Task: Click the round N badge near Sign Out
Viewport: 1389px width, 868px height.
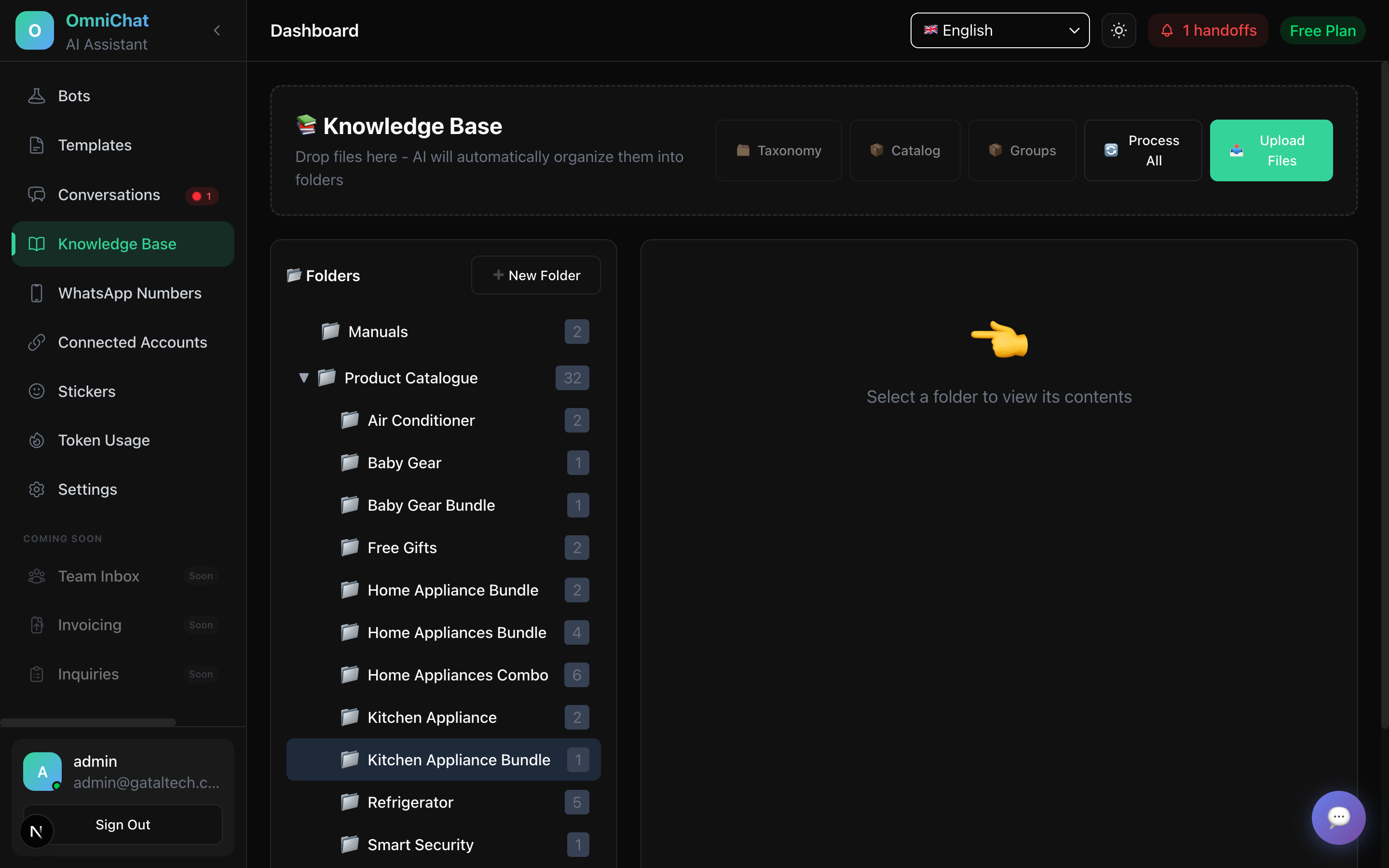Action: [36, 831]
